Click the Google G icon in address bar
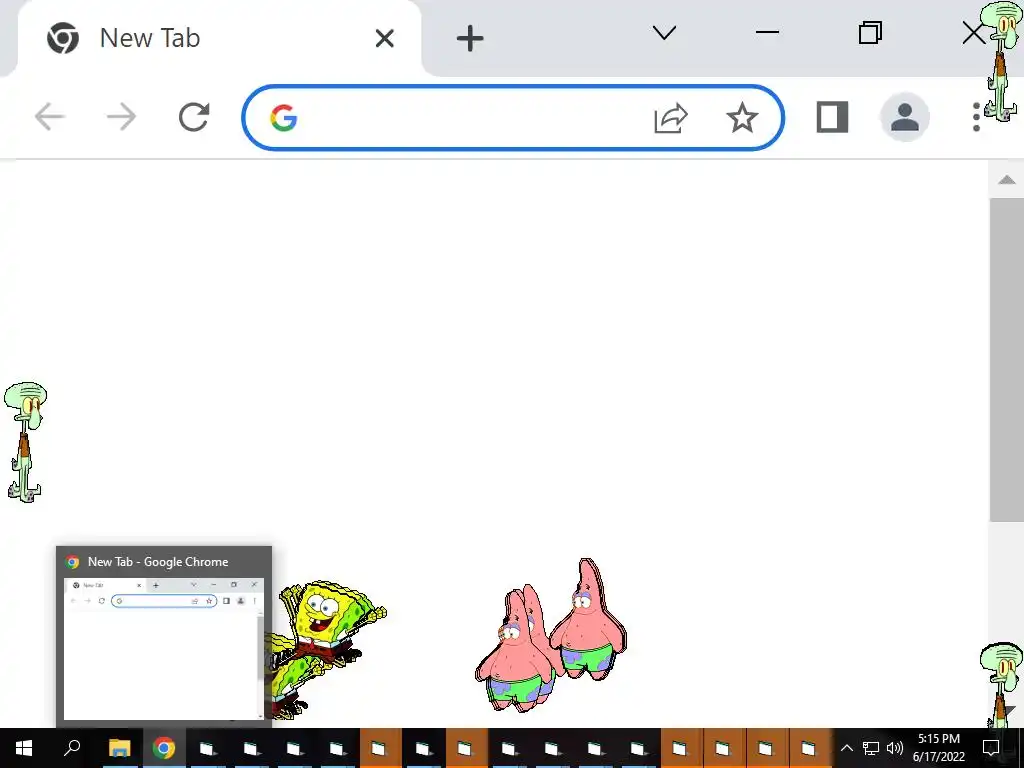 click(x=283, y=118)
